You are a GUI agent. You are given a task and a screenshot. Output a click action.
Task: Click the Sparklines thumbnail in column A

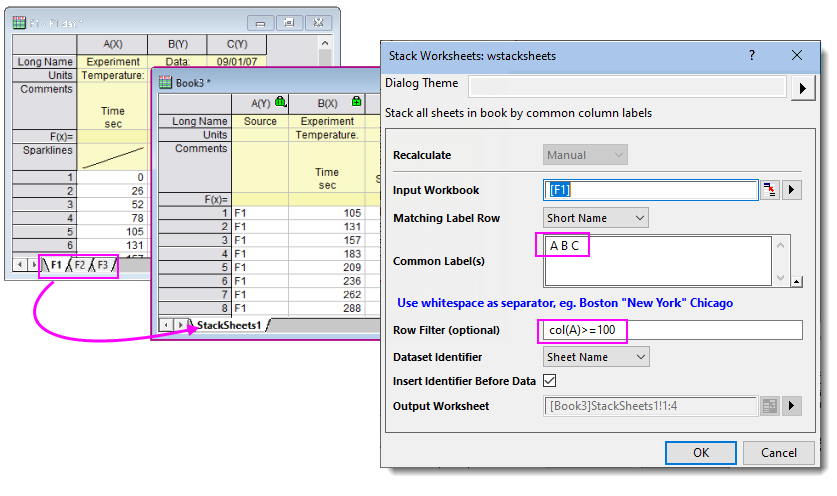(x=113, y=157)
